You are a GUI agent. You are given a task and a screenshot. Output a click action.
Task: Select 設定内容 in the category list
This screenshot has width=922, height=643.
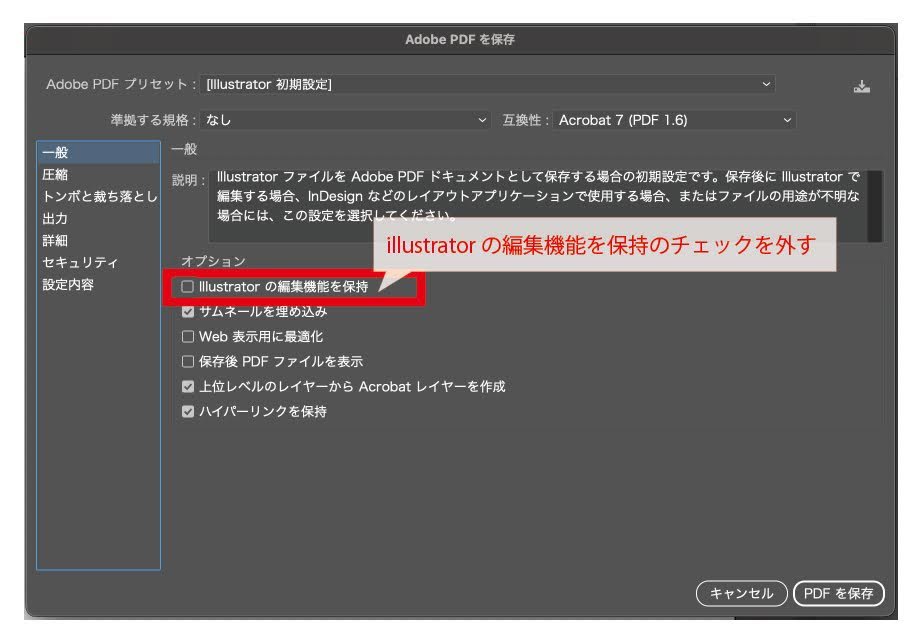pyautogui.click(x=98, y=284)
